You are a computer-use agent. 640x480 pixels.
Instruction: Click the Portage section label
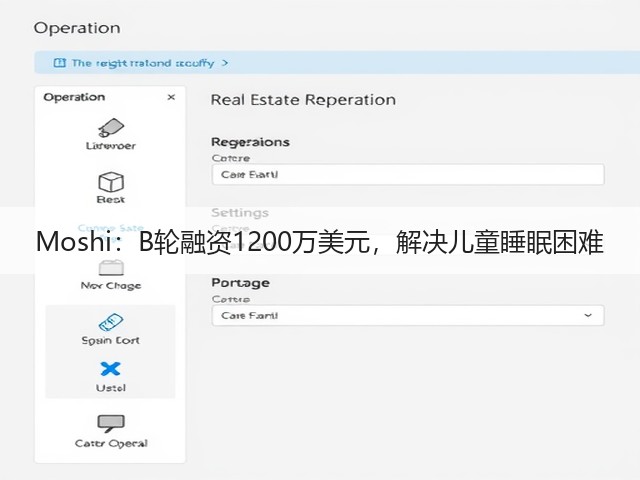(x=240, y=283)
